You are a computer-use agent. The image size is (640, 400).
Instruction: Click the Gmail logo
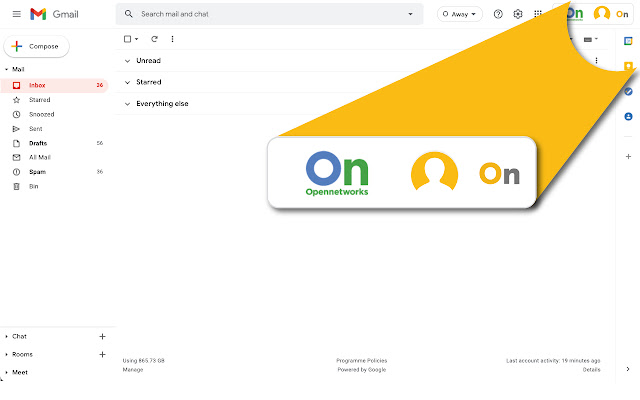pos(54,14)
